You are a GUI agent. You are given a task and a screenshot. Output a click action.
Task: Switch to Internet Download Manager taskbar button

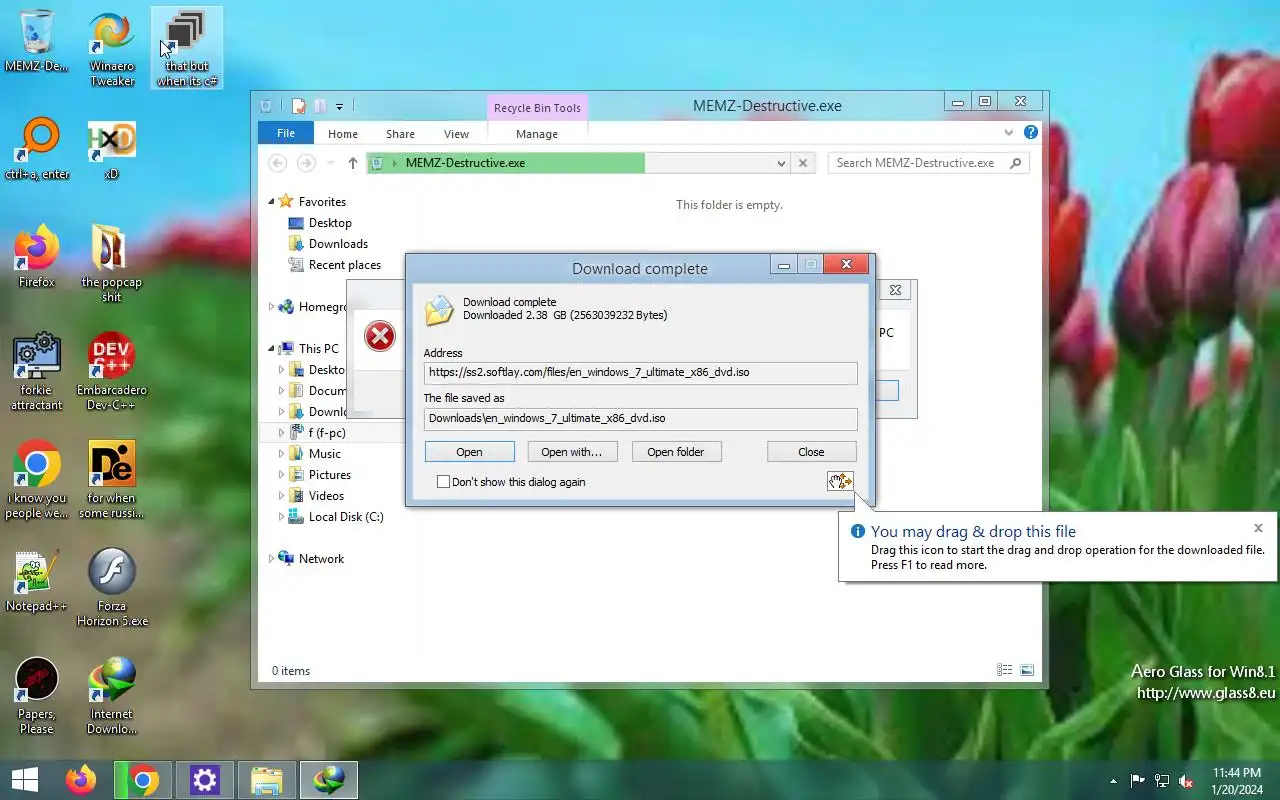[329, 779]
